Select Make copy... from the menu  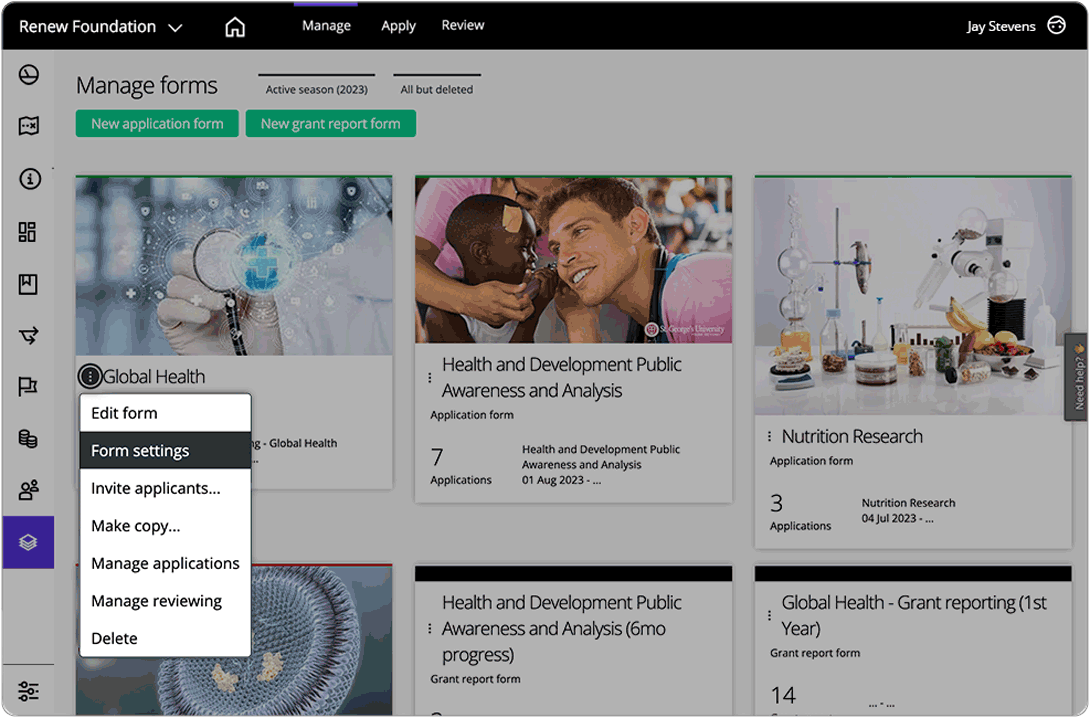tap(165, 525)
